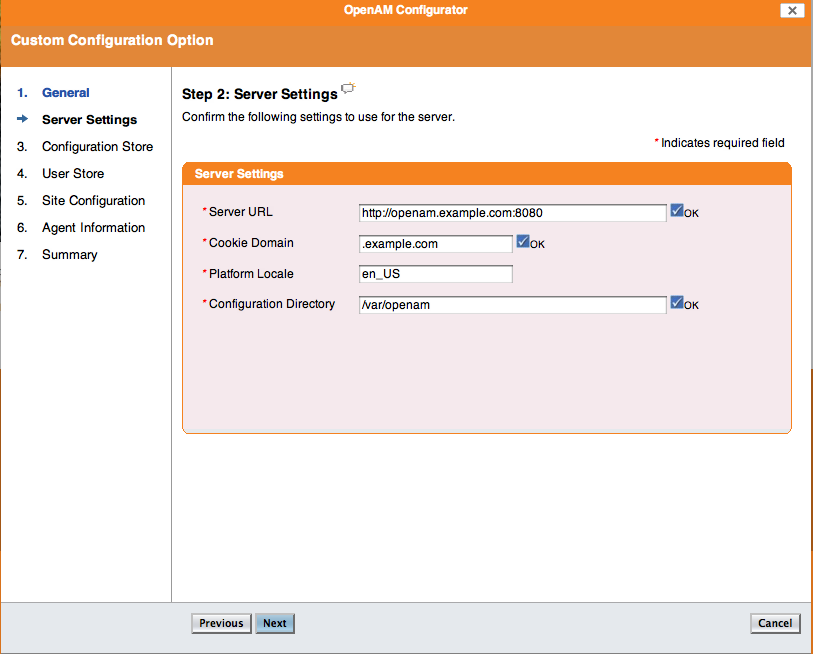813x654 pixels.
Task: Focus the Server URL input field
Action: 512,213
